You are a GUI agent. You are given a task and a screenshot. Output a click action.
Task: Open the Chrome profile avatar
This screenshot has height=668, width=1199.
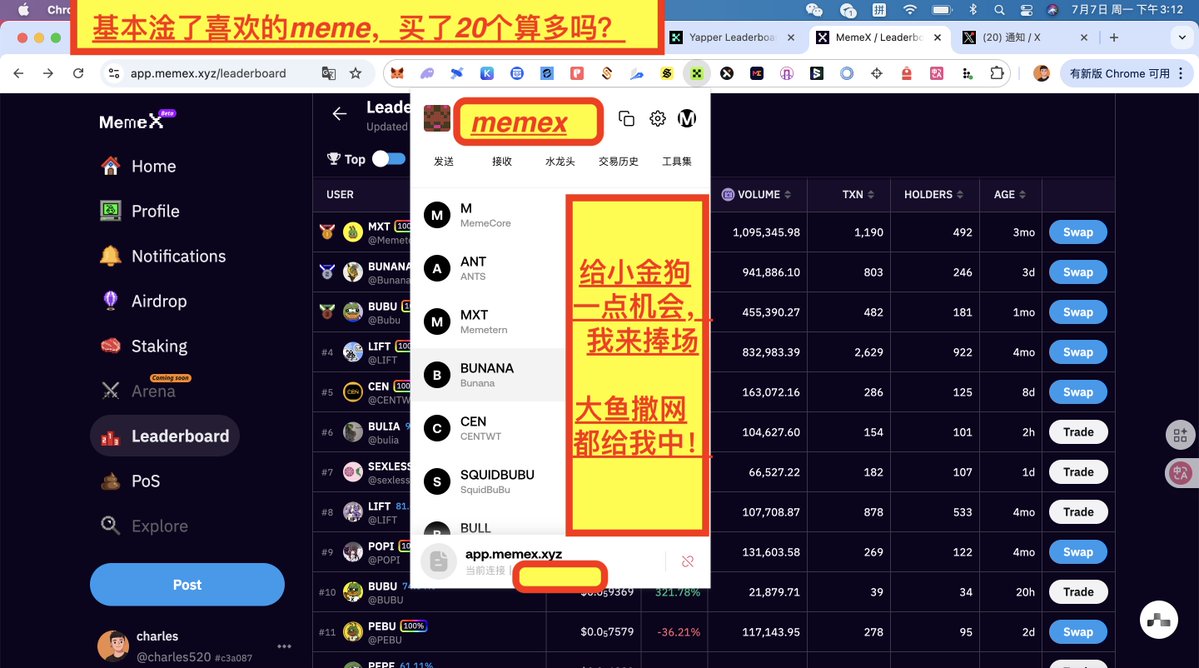(x=1041, y=73)
